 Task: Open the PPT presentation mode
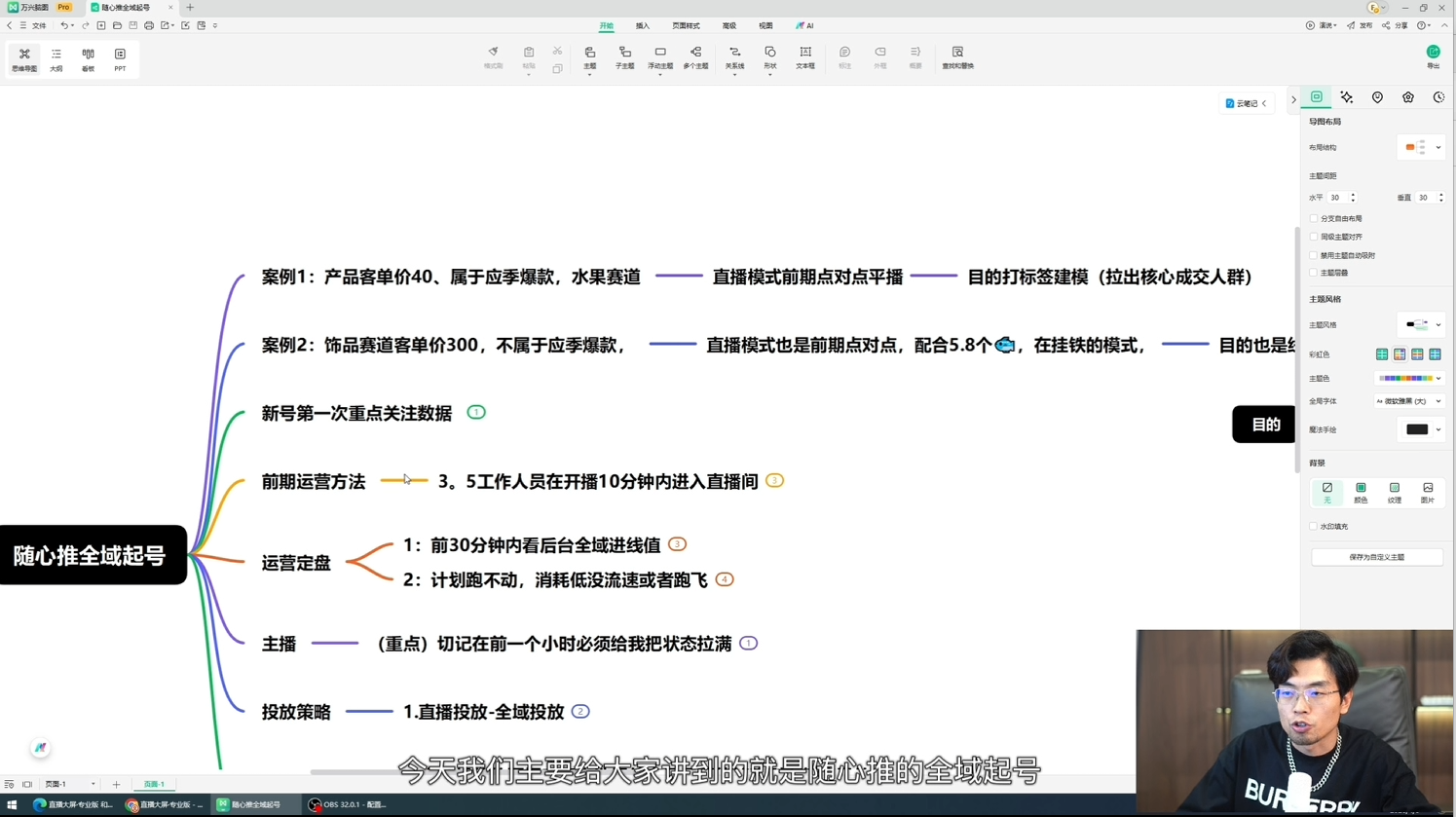120,59
